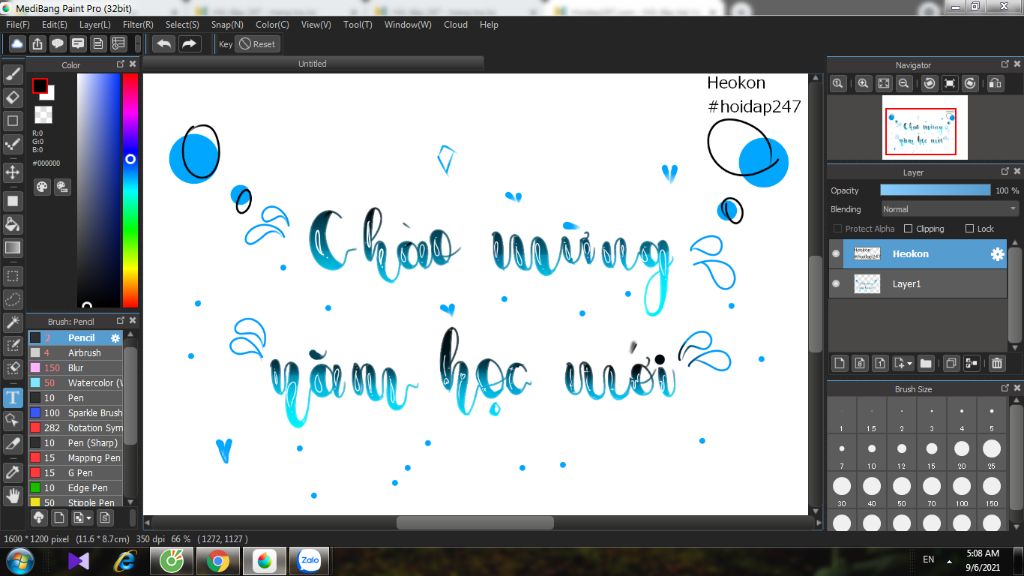The image size is (1024, 576).
Task: Select the Eraser tool
Action: pyautogui.click(x=12, y=97)
